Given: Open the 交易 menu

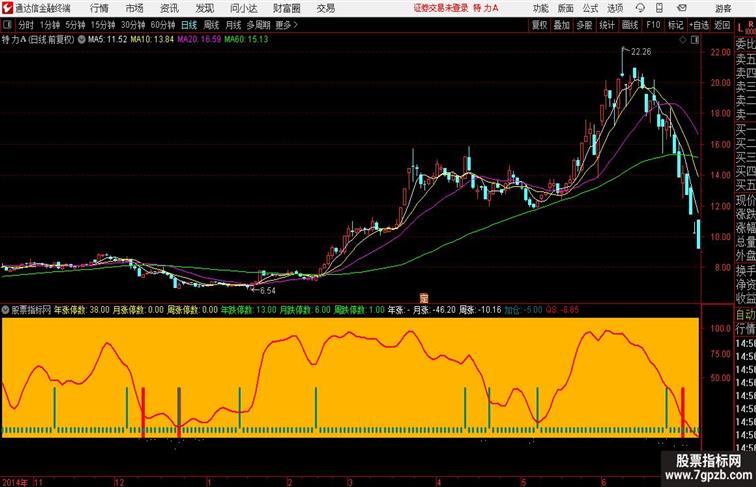Looking at the screenshot, I should pos(325,8).
